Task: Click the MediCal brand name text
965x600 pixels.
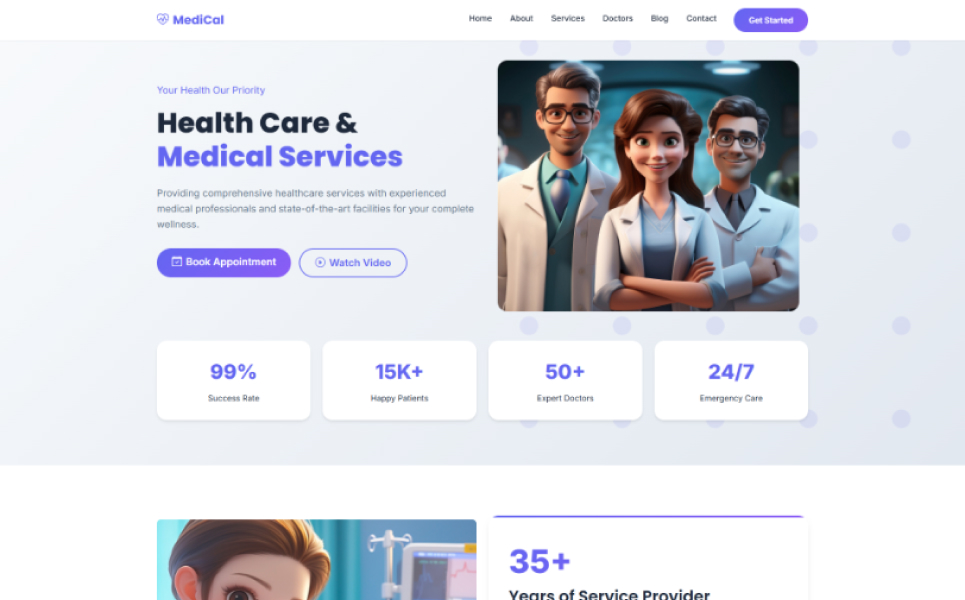Action: point(198,20)
